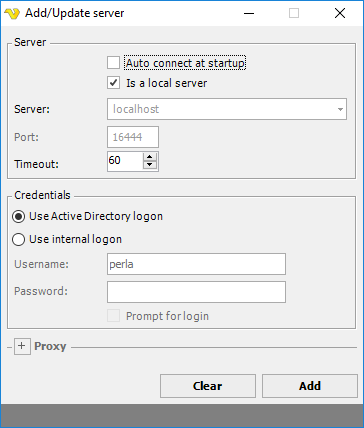Click the Username field containing perla
The width and height of the screenshot is (364, 428).
point(196,264)
